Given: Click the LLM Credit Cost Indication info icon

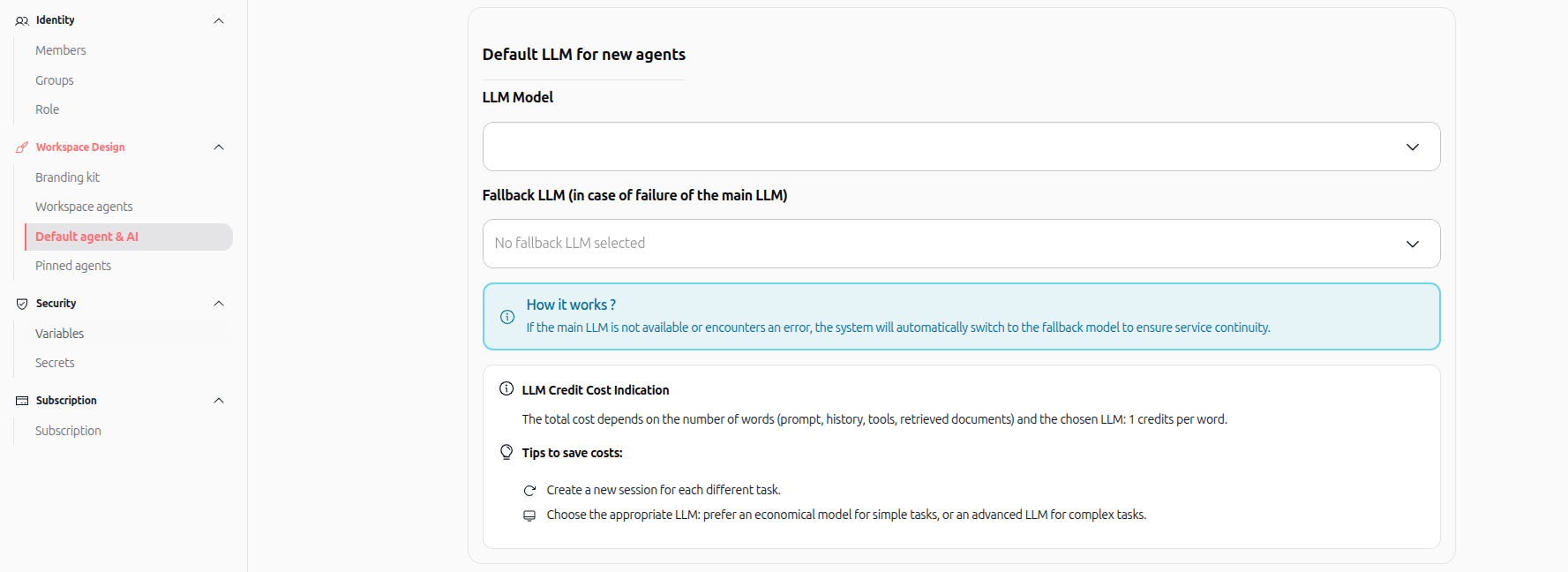Looking at the screenshot, I should [506, 388].
